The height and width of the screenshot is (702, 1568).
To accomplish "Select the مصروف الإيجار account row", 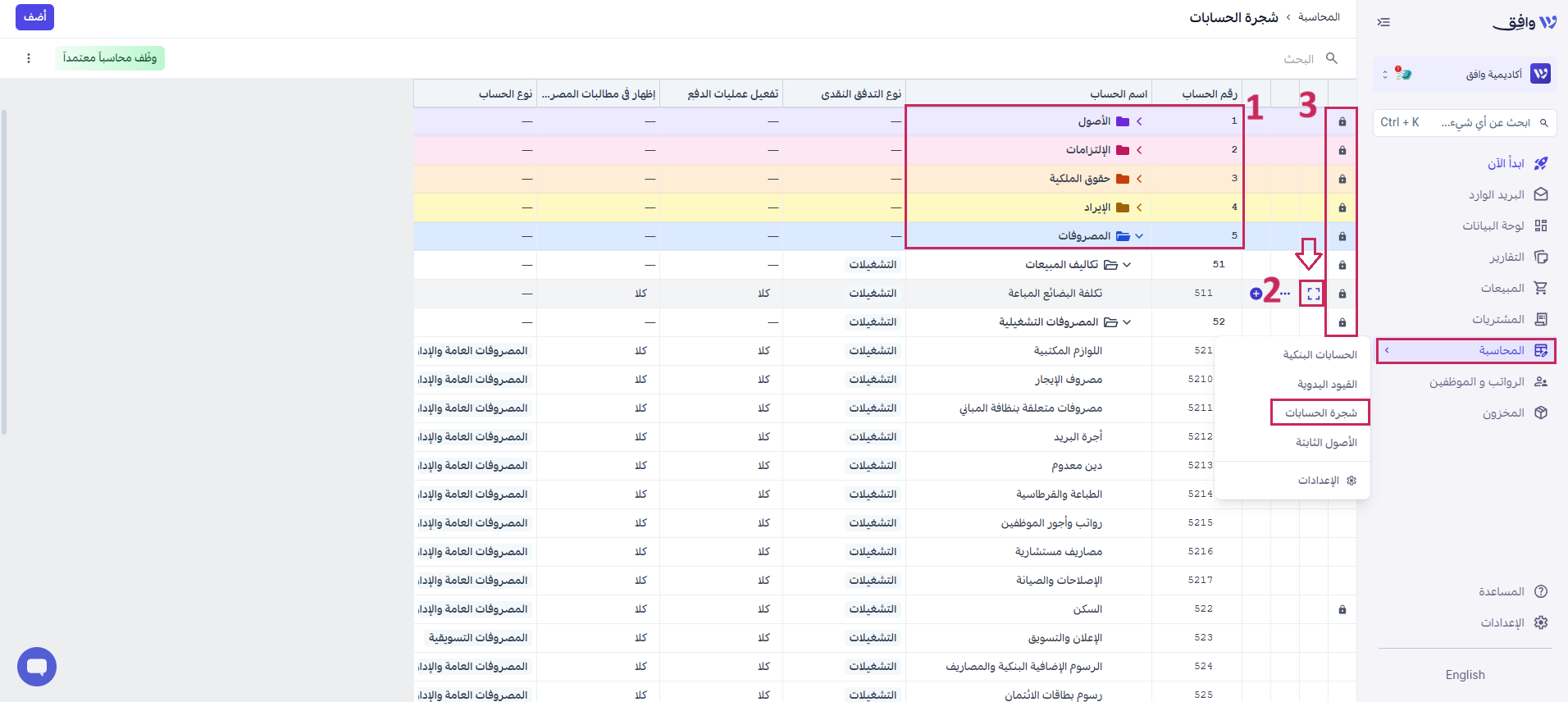I will (x=885, y=380).
